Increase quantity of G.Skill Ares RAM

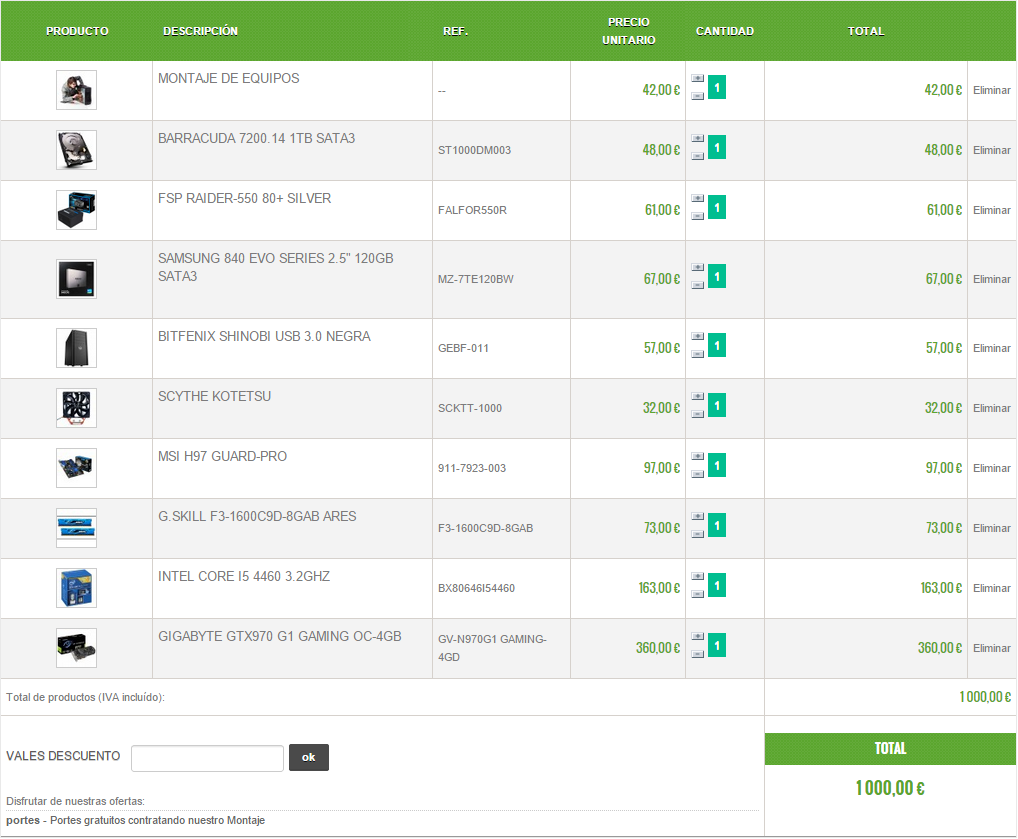pyautogui.click(x=697, y=516)
